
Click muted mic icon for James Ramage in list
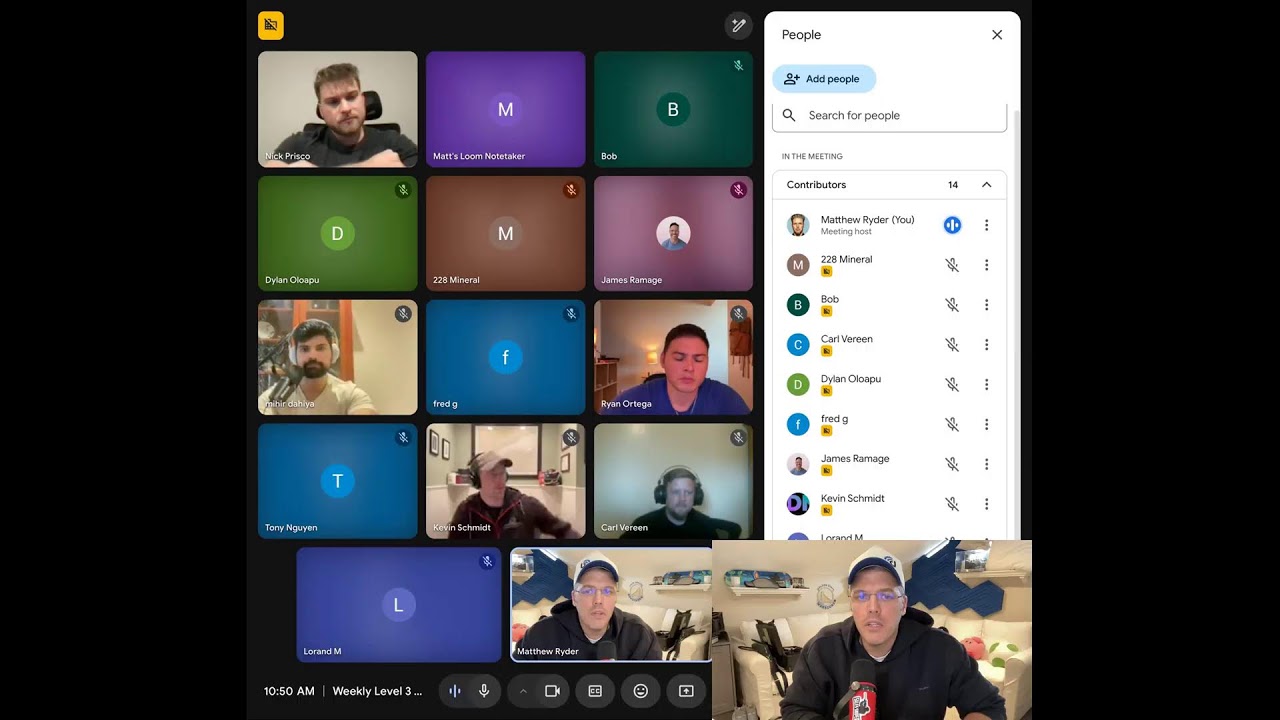952,464
